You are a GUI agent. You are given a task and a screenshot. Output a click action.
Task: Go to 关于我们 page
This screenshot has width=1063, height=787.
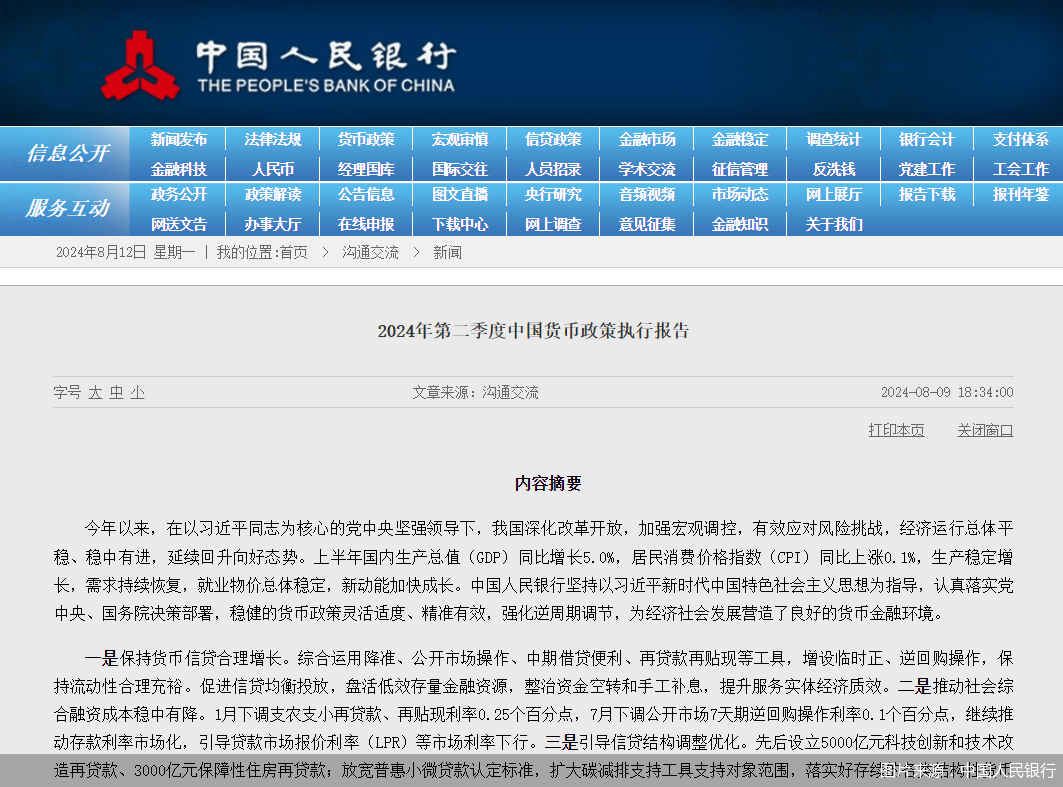point(834,224)
